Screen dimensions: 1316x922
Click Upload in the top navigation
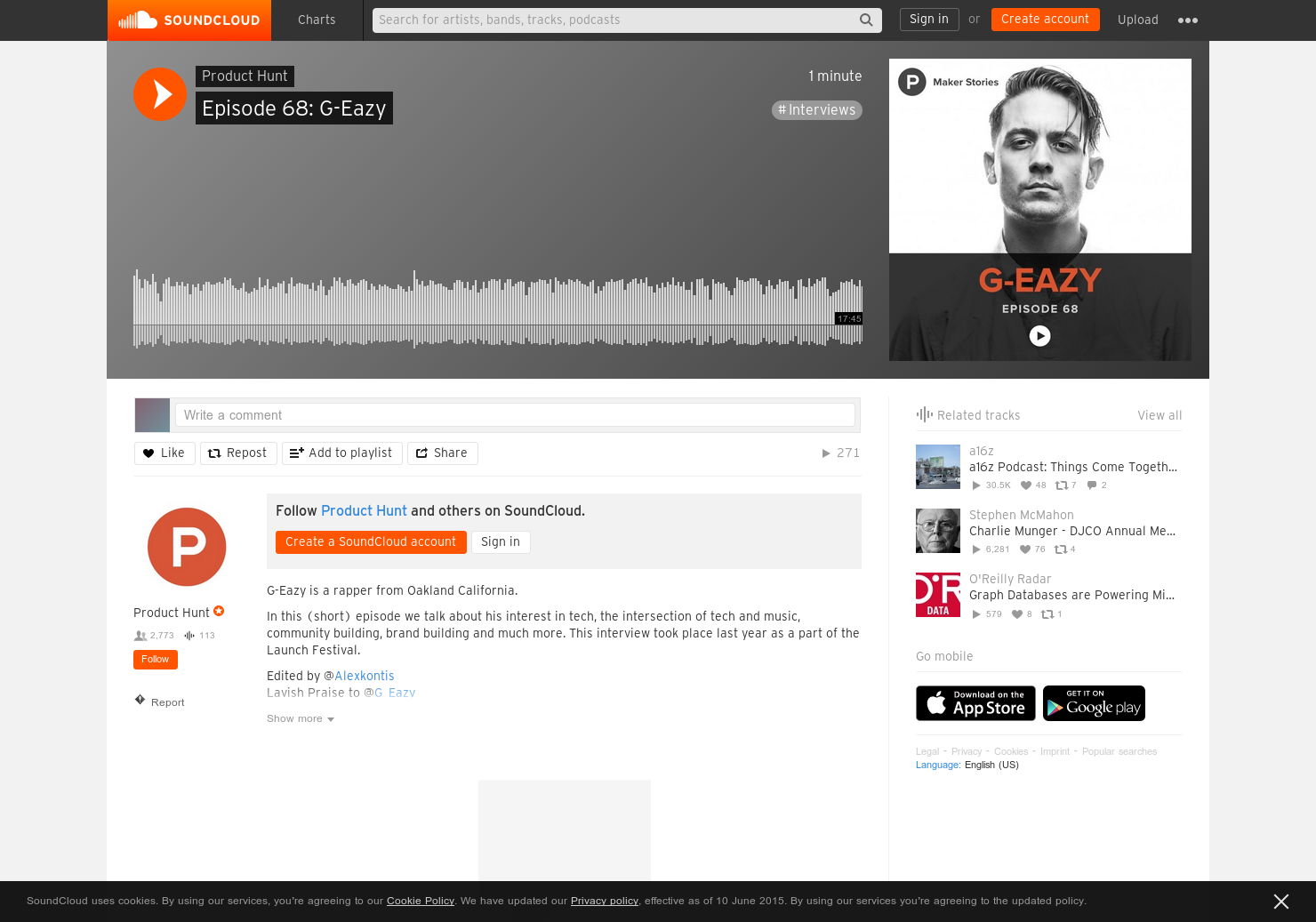click(x=1138, y=20)
